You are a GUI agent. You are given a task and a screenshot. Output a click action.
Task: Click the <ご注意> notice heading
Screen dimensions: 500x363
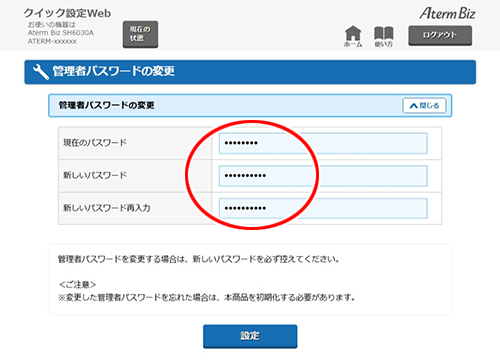pos(78,285)
